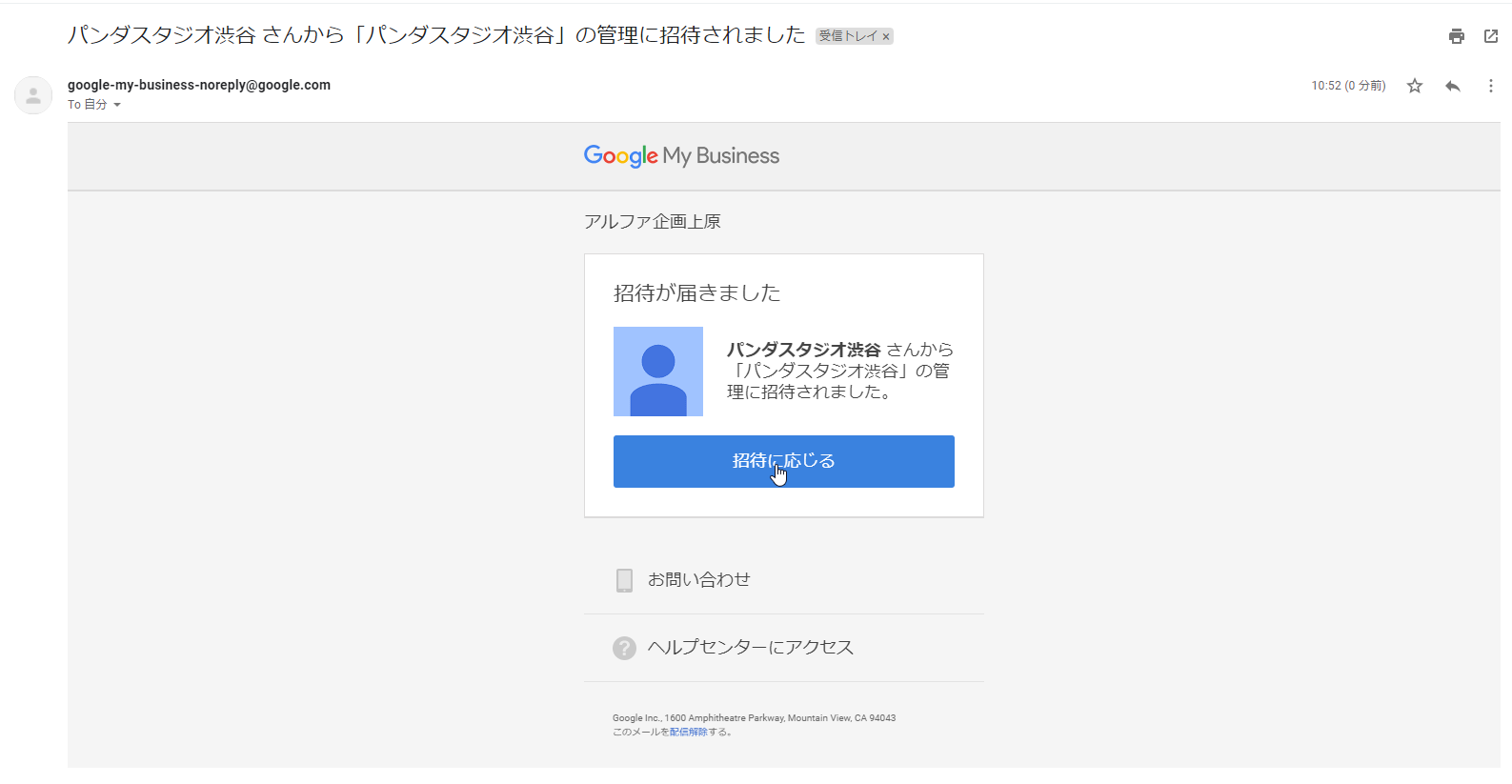This screenshot has height=784, width=1512.
Task: Click the アルファ企画上原 name text
Action: (653, 222)
